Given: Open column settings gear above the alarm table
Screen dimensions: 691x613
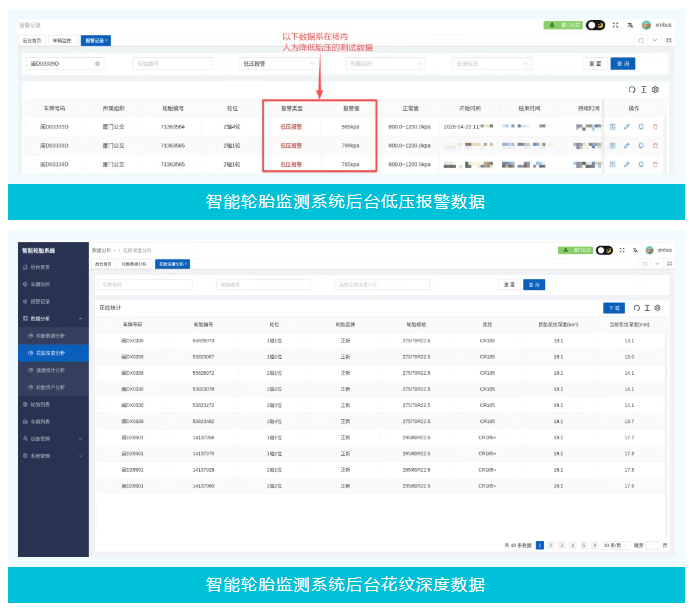Looking at the screenshot, I should 655,89.
